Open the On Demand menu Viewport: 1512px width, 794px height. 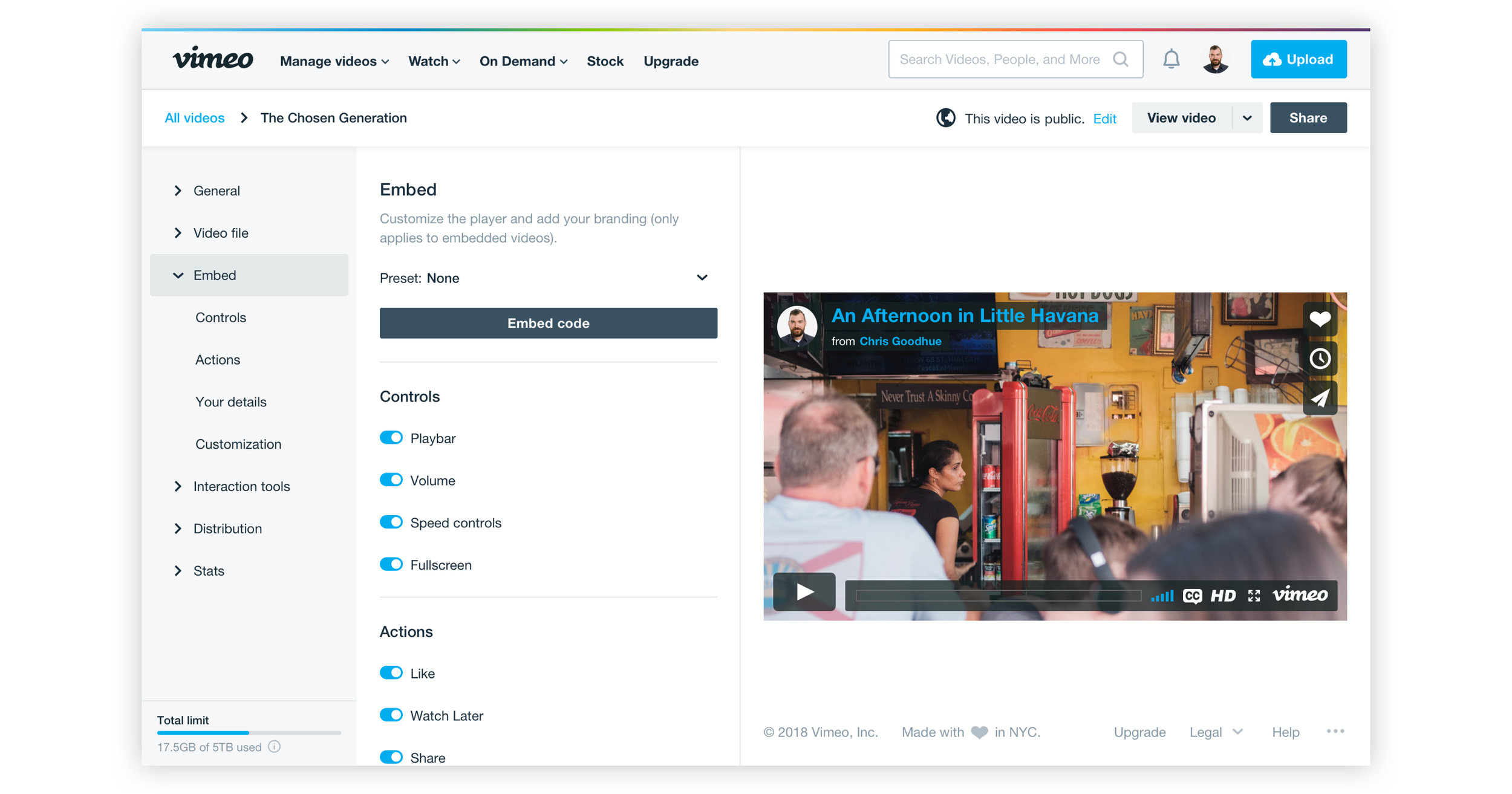point(523,62)
